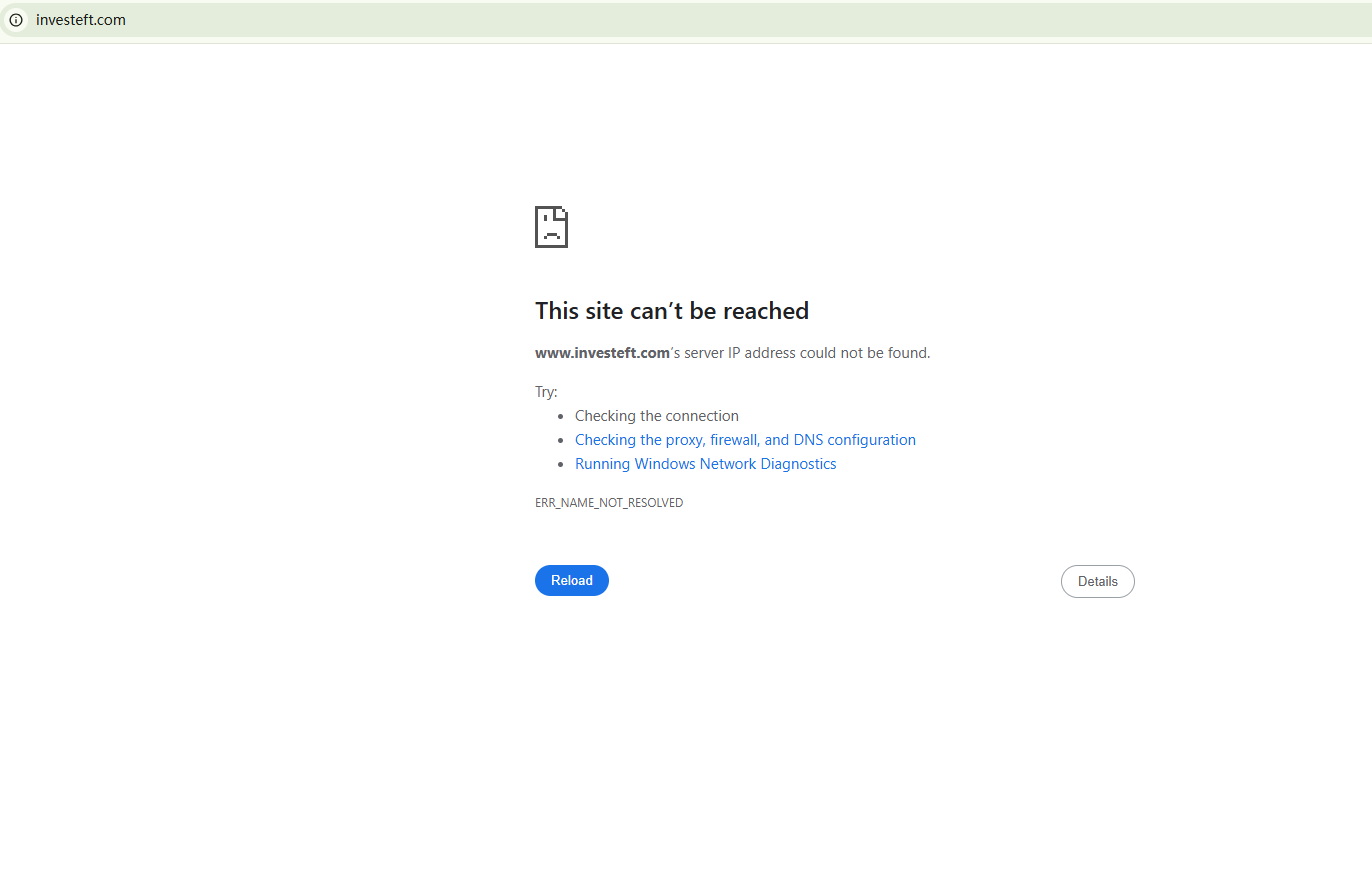The height and width of the screenshot is (882, 1372).
Task: Click "server IP address could not be found" text
Action: tap(807, 353)
